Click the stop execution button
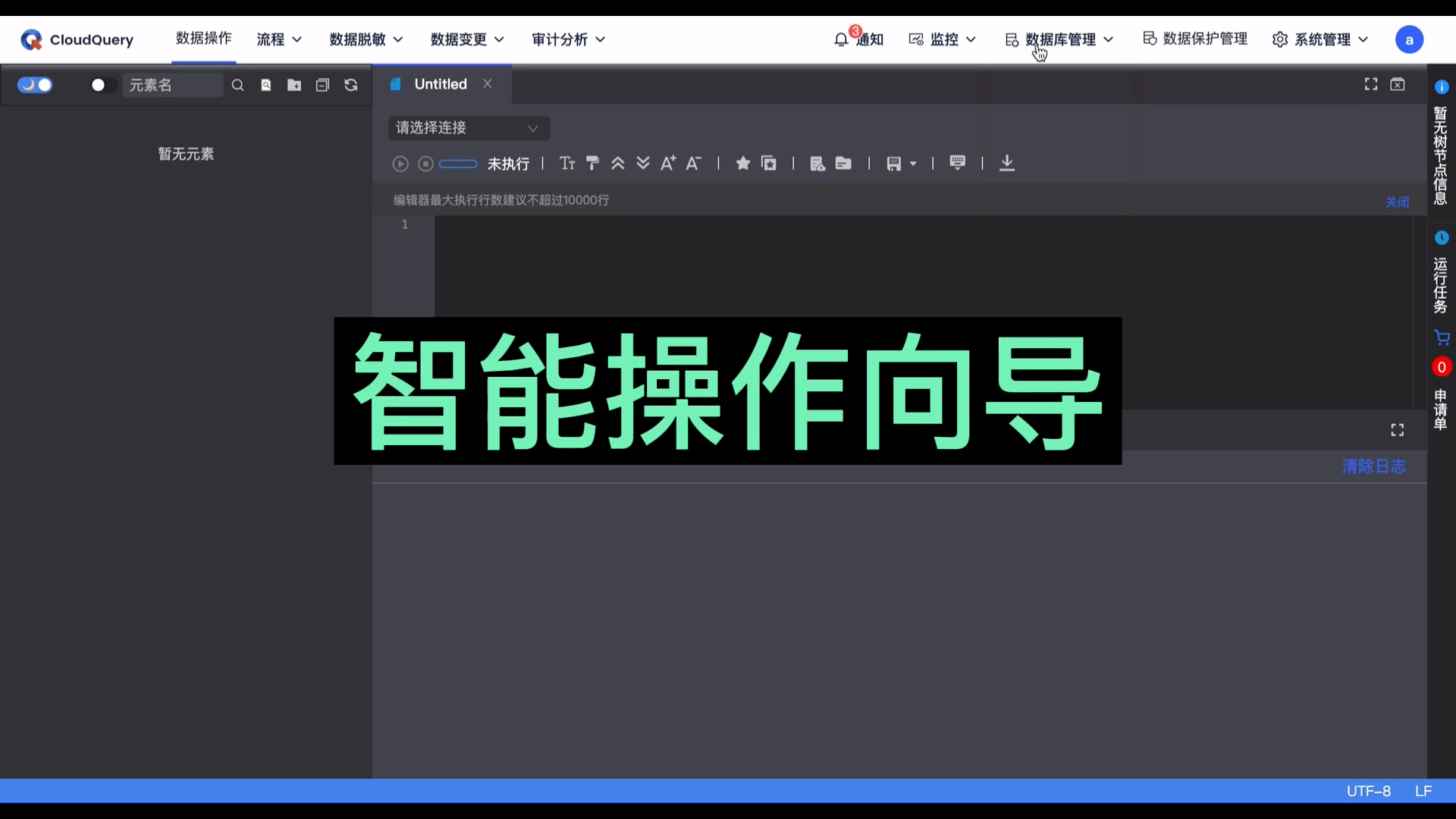 [425, 163]
